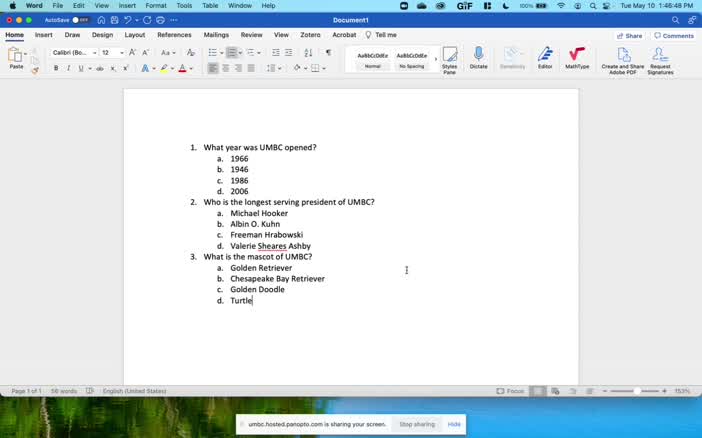Justify the paragraph text

click(251, 69)
